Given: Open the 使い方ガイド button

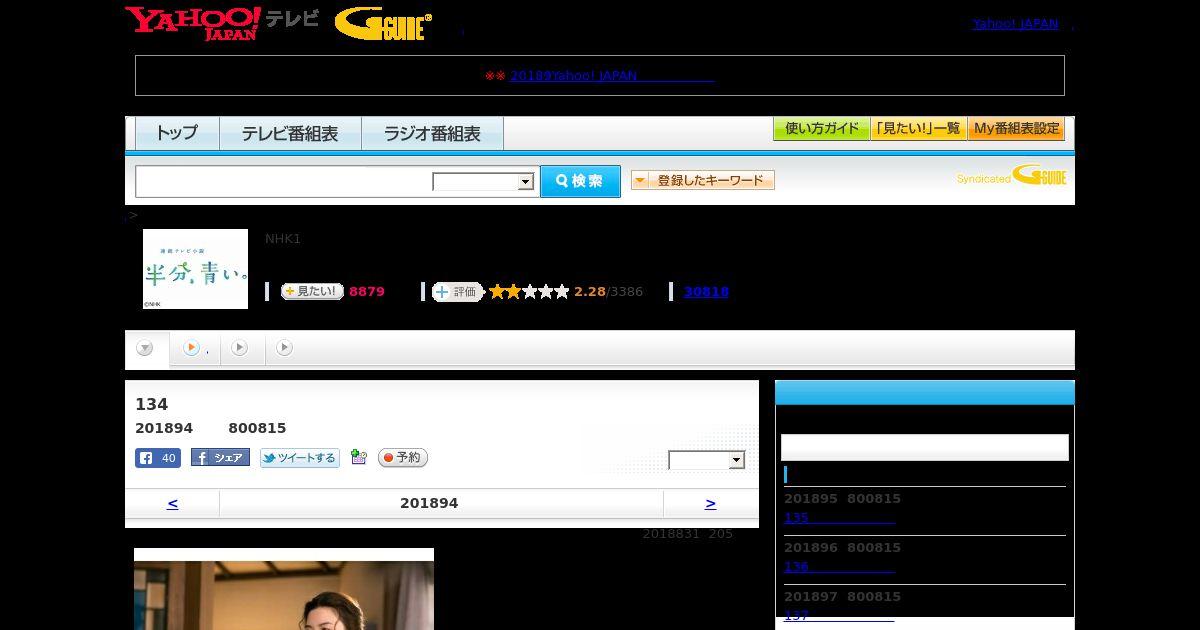Looking at the screenshot, I should click(x=821, y=129).
